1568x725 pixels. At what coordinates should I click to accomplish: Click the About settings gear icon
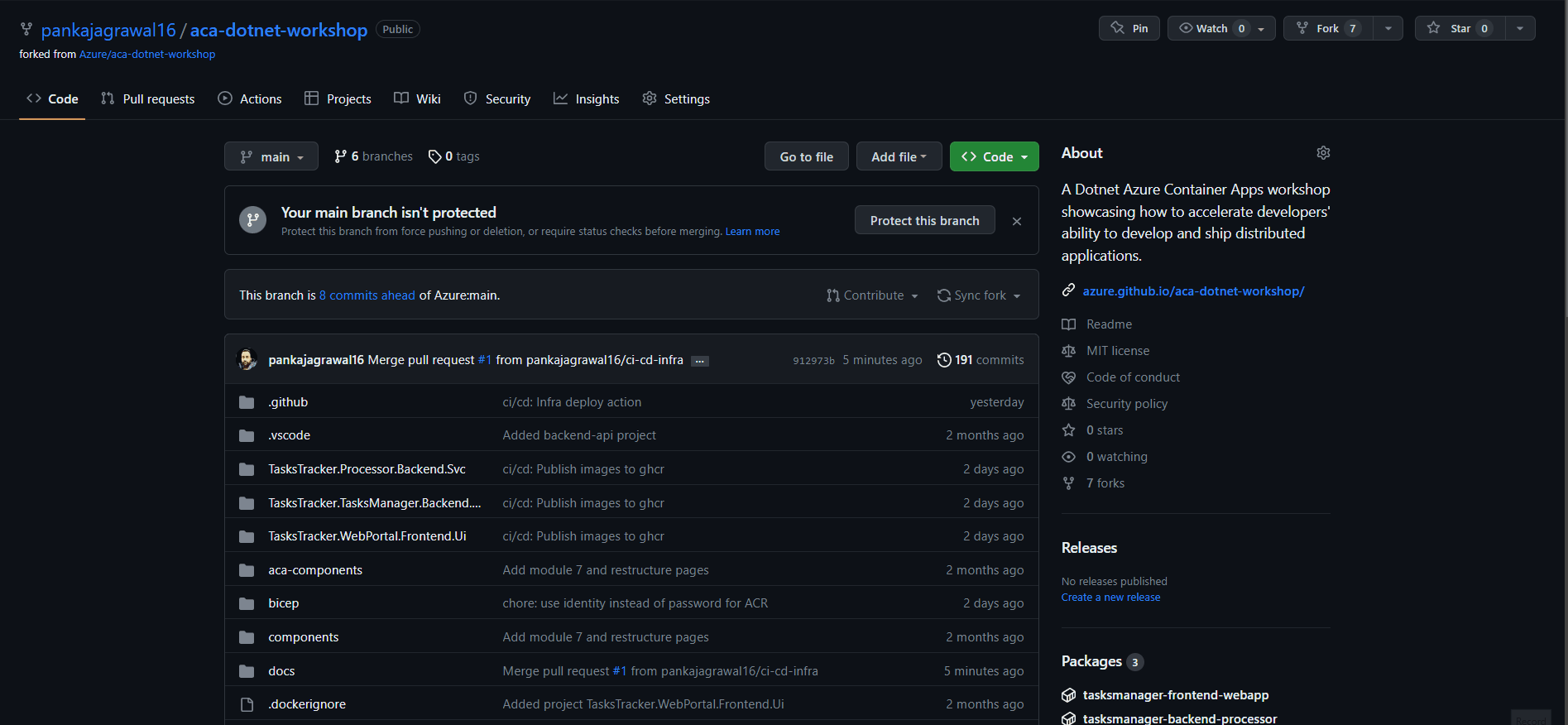[1323, 153]
